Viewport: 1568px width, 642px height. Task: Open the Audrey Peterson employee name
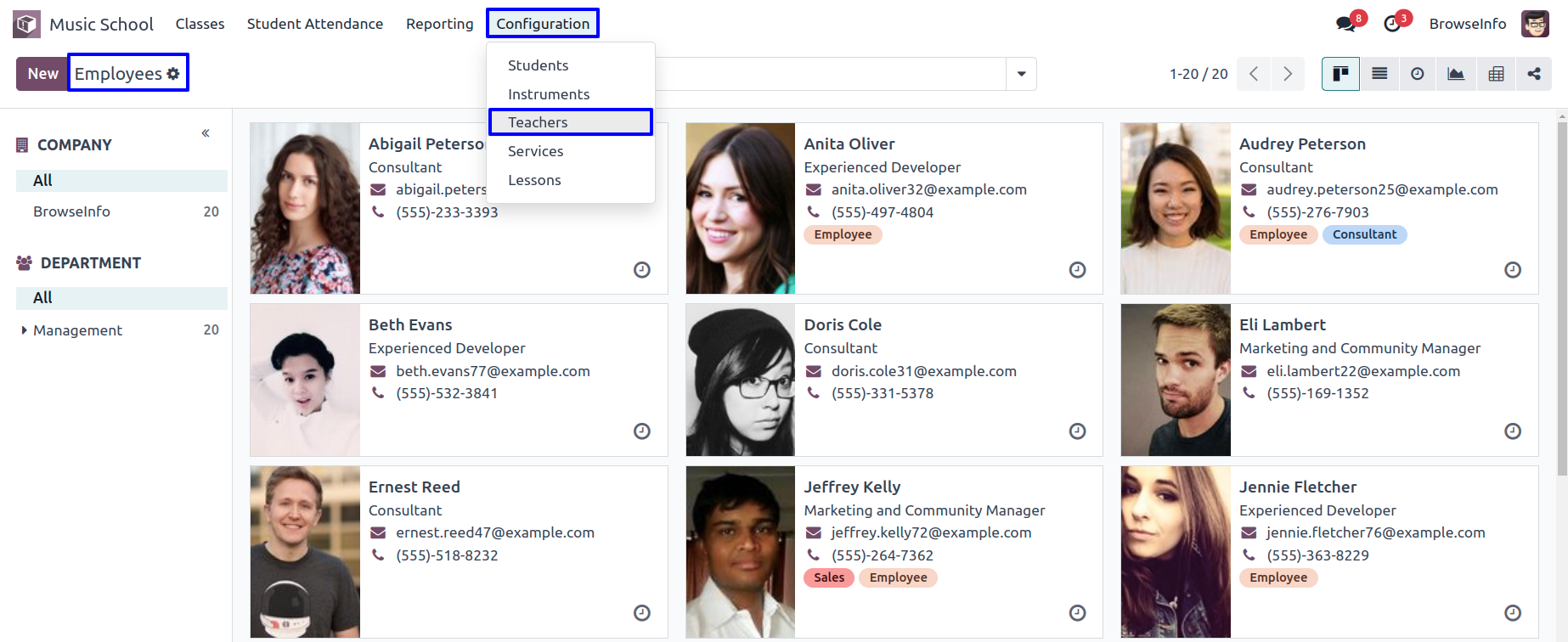[1302, 144]
